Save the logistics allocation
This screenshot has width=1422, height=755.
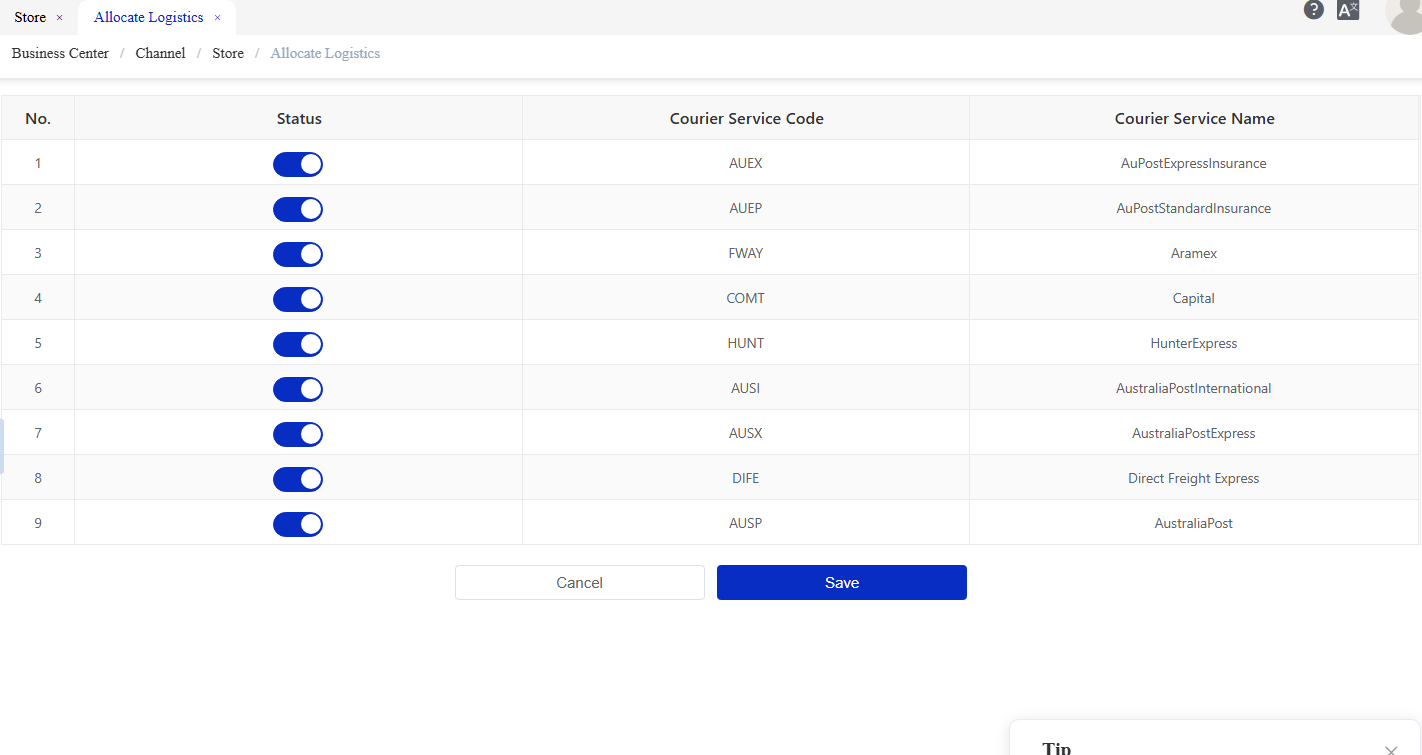842,583
